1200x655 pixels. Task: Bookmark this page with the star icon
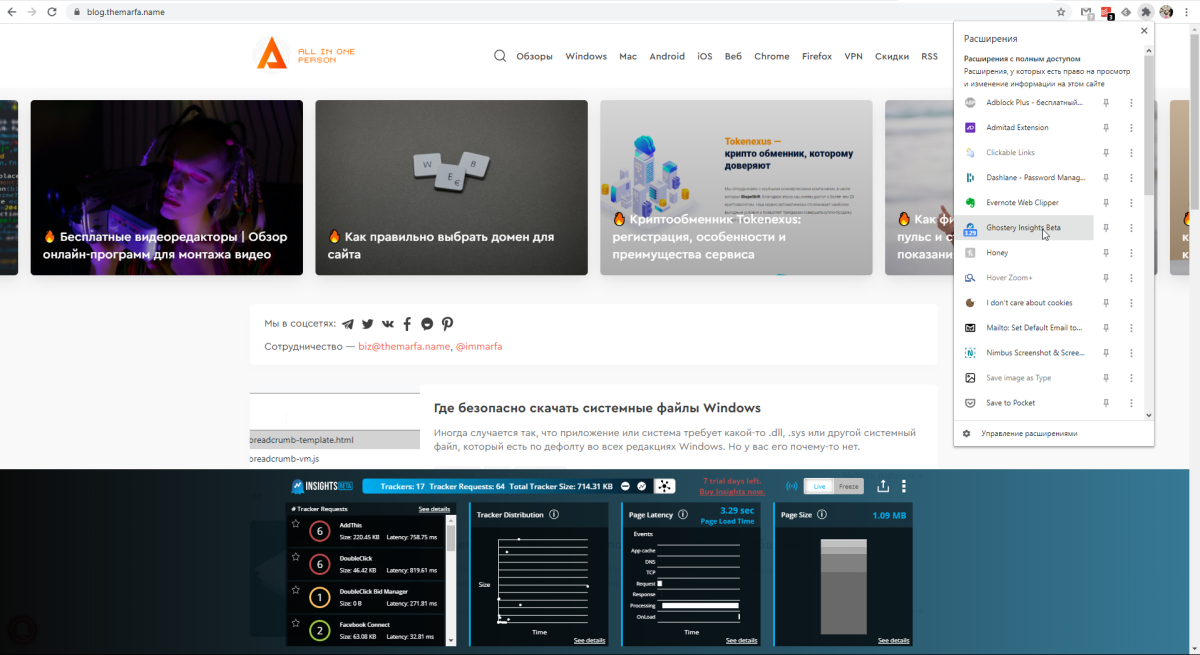1061,12
